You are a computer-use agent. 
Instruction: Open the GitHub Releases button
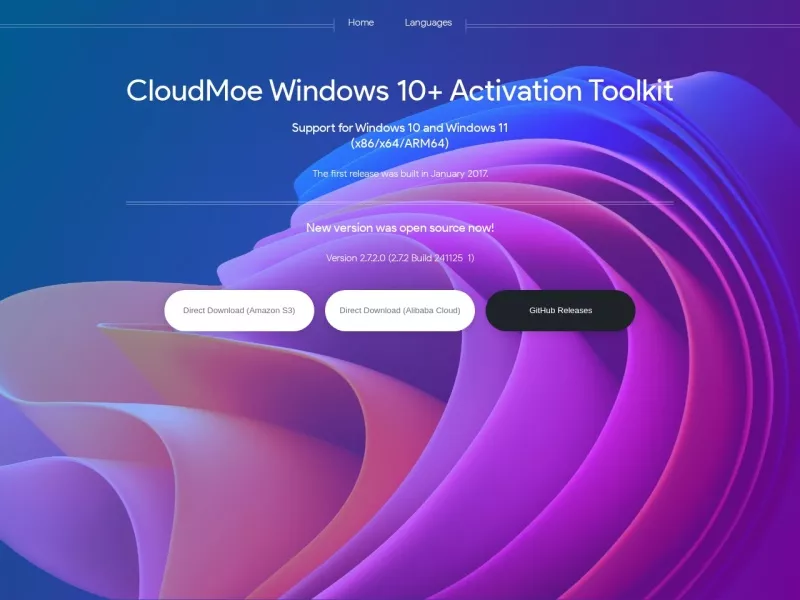click(x=560, y=310)
